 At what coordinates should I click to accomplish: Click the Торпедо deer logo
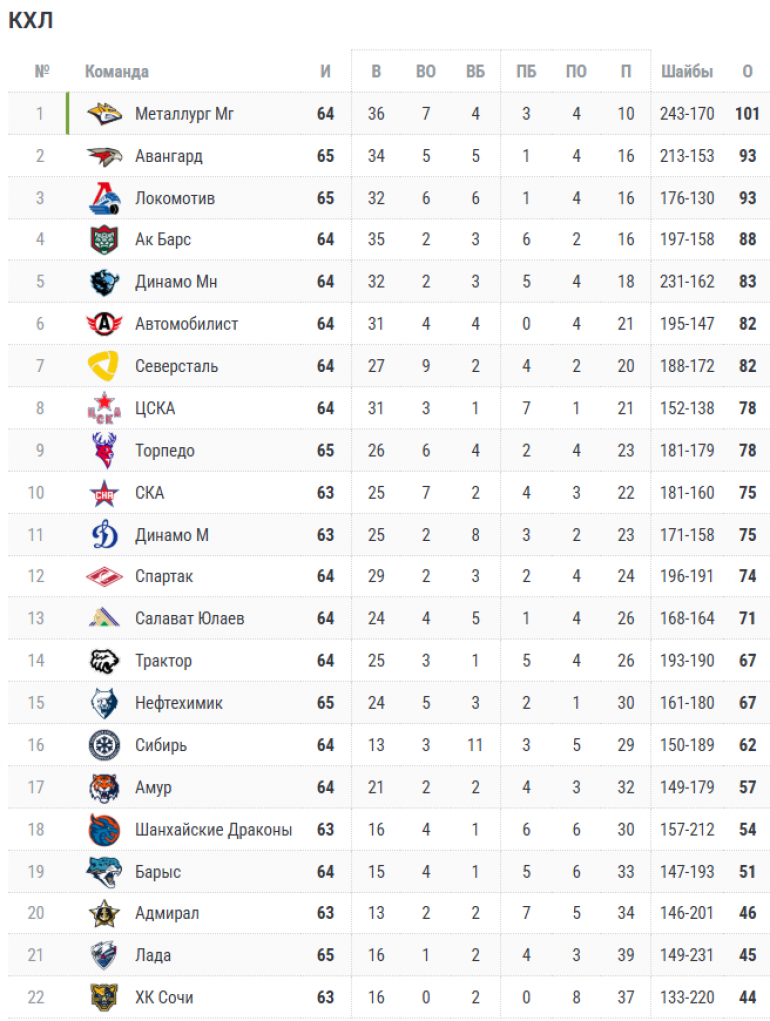pyautogui.click(x=104, y=451)
